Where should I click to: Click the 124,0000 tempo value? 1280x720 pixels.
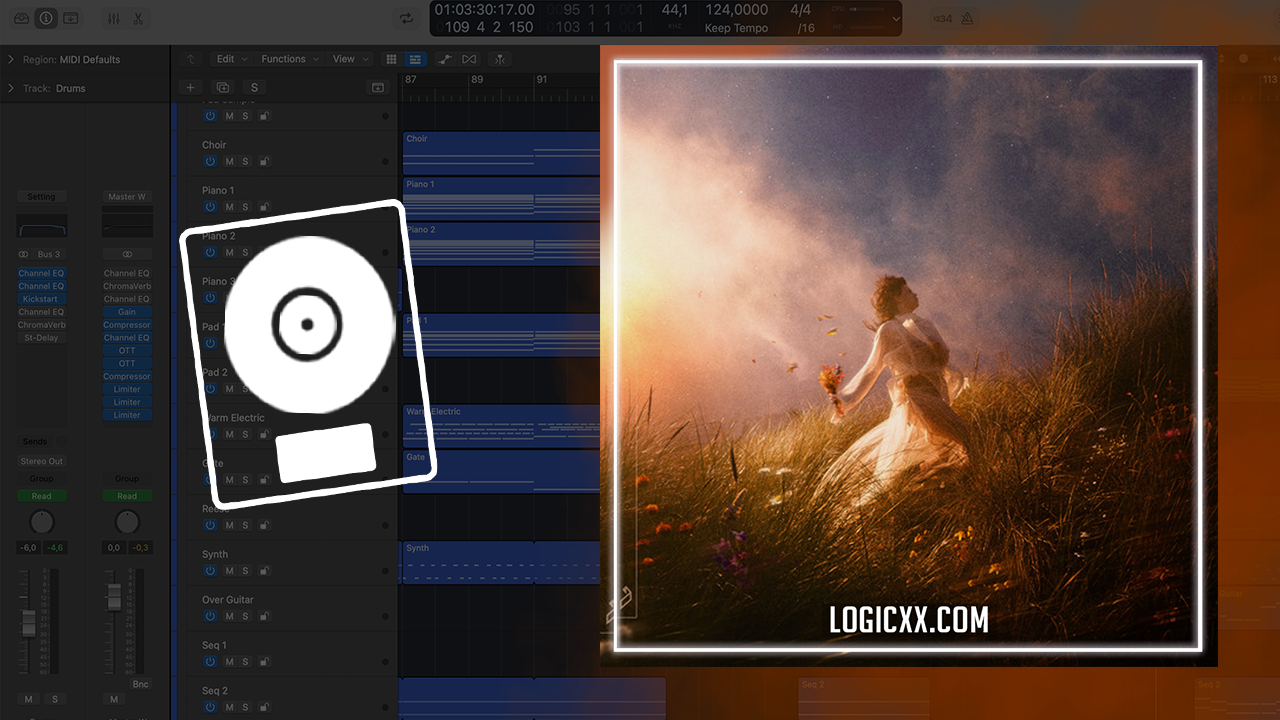tap(737, 10)
